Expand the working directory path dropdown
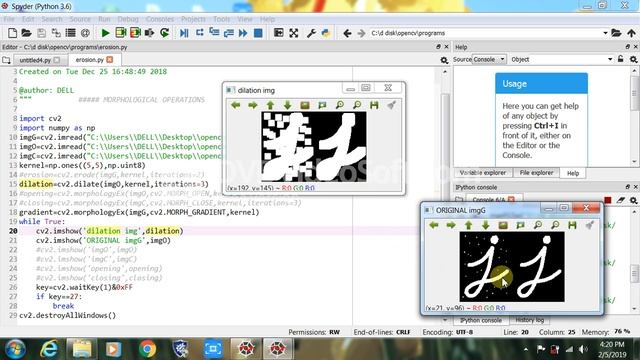This screenshot has height=360, width=640. pos(605,33)
